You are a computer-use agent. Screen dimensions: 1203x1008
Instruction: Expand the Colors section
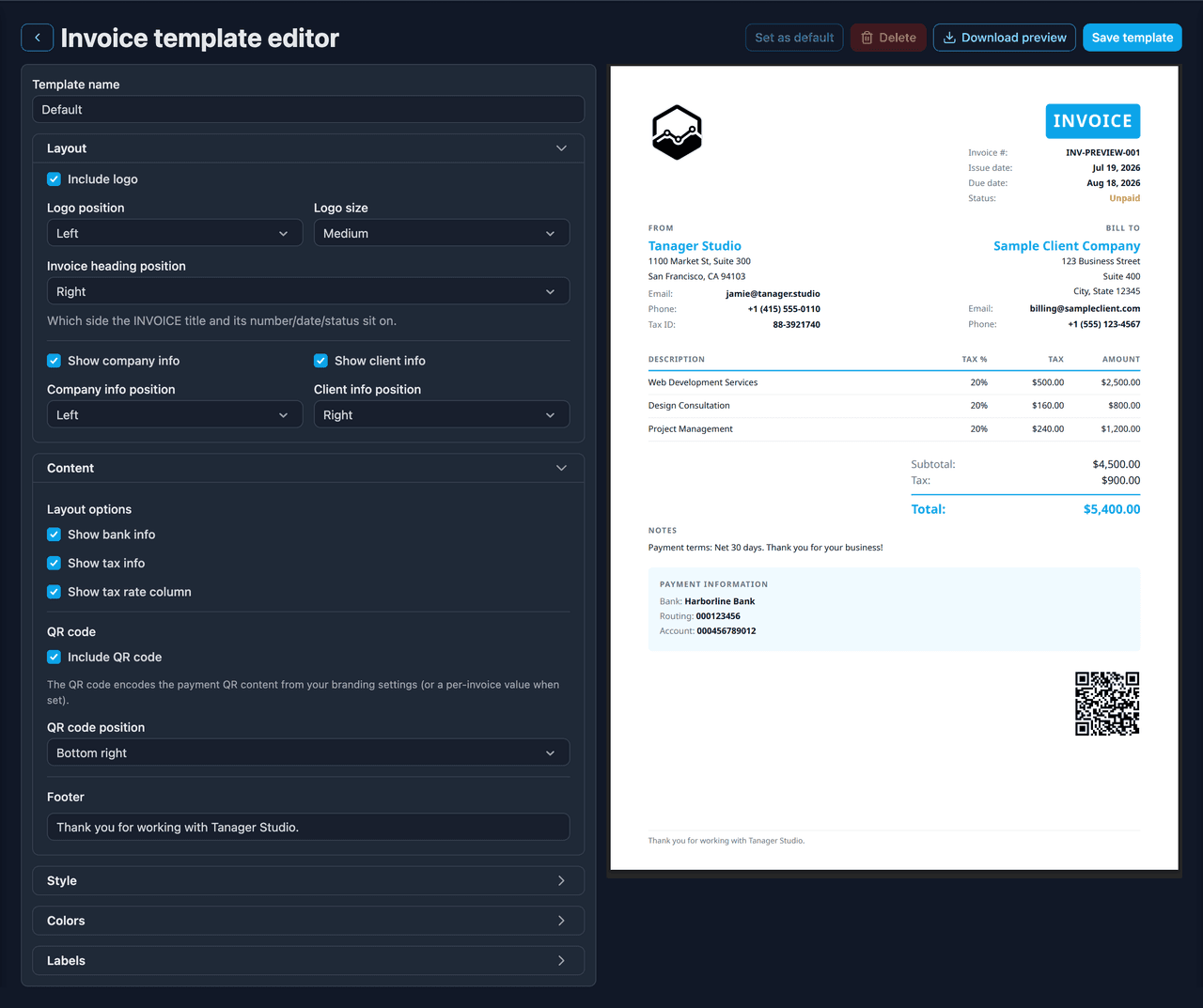308,921
